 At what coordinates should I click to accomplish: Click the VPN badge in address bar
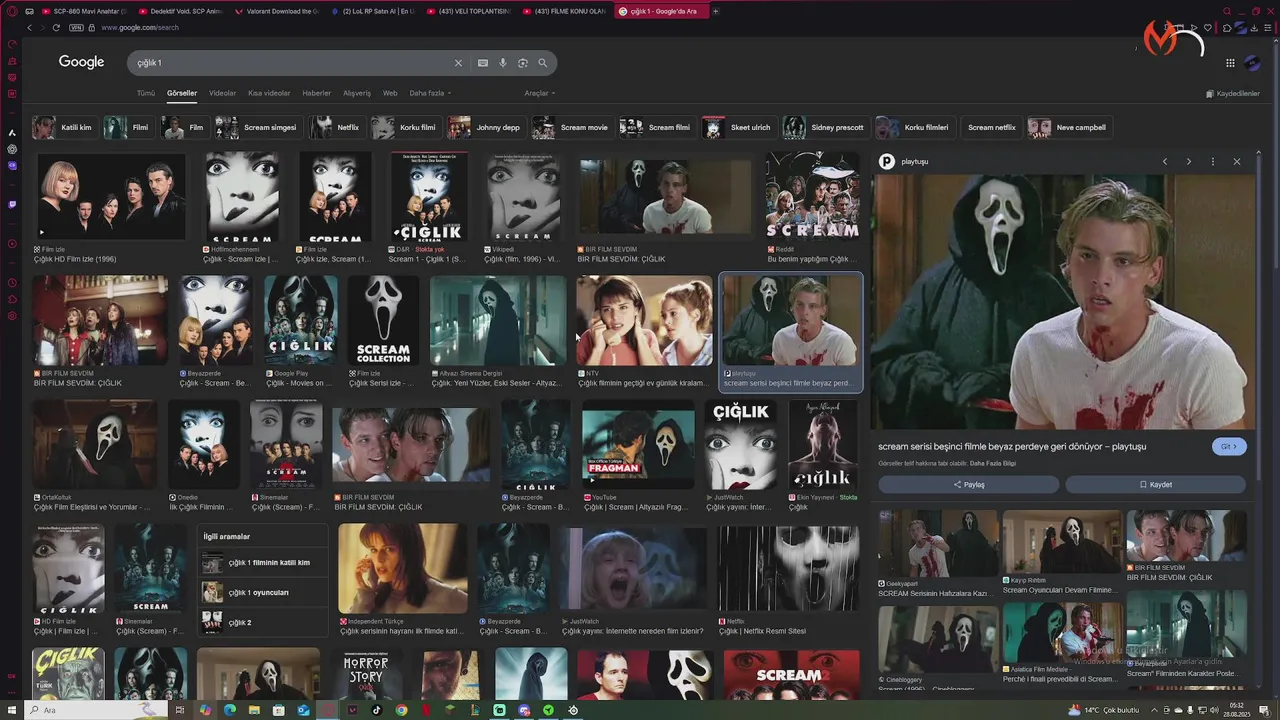78,27
